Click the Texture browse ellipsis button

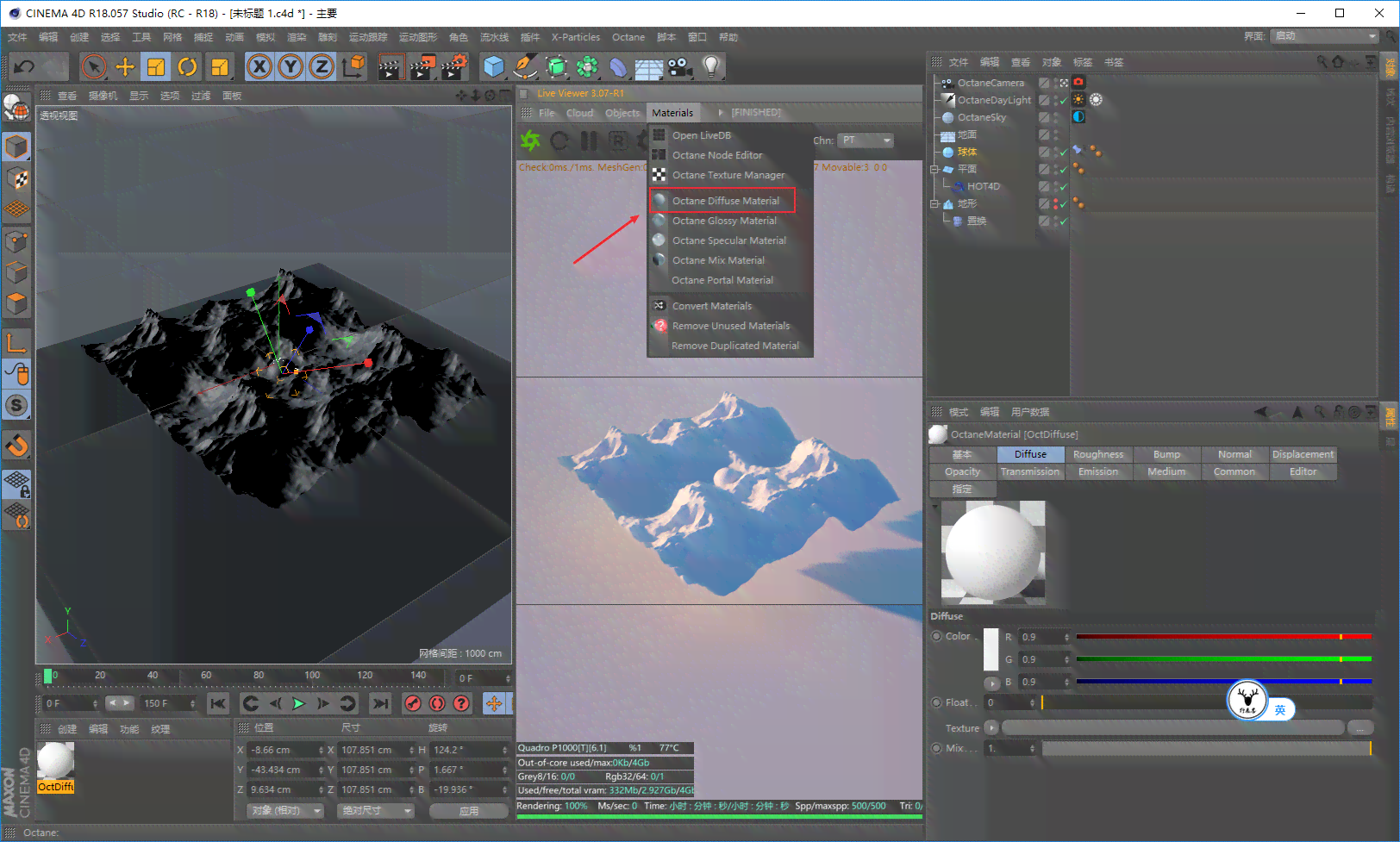click(x=1360, y=727)
